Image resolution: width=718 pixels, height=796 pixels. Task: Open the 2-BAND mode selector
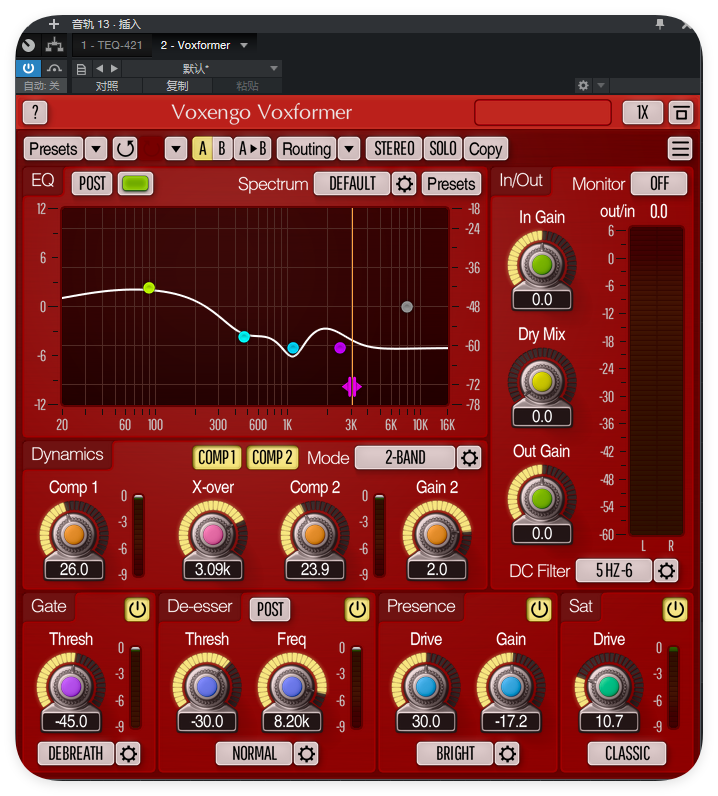[x=405, y=458]
